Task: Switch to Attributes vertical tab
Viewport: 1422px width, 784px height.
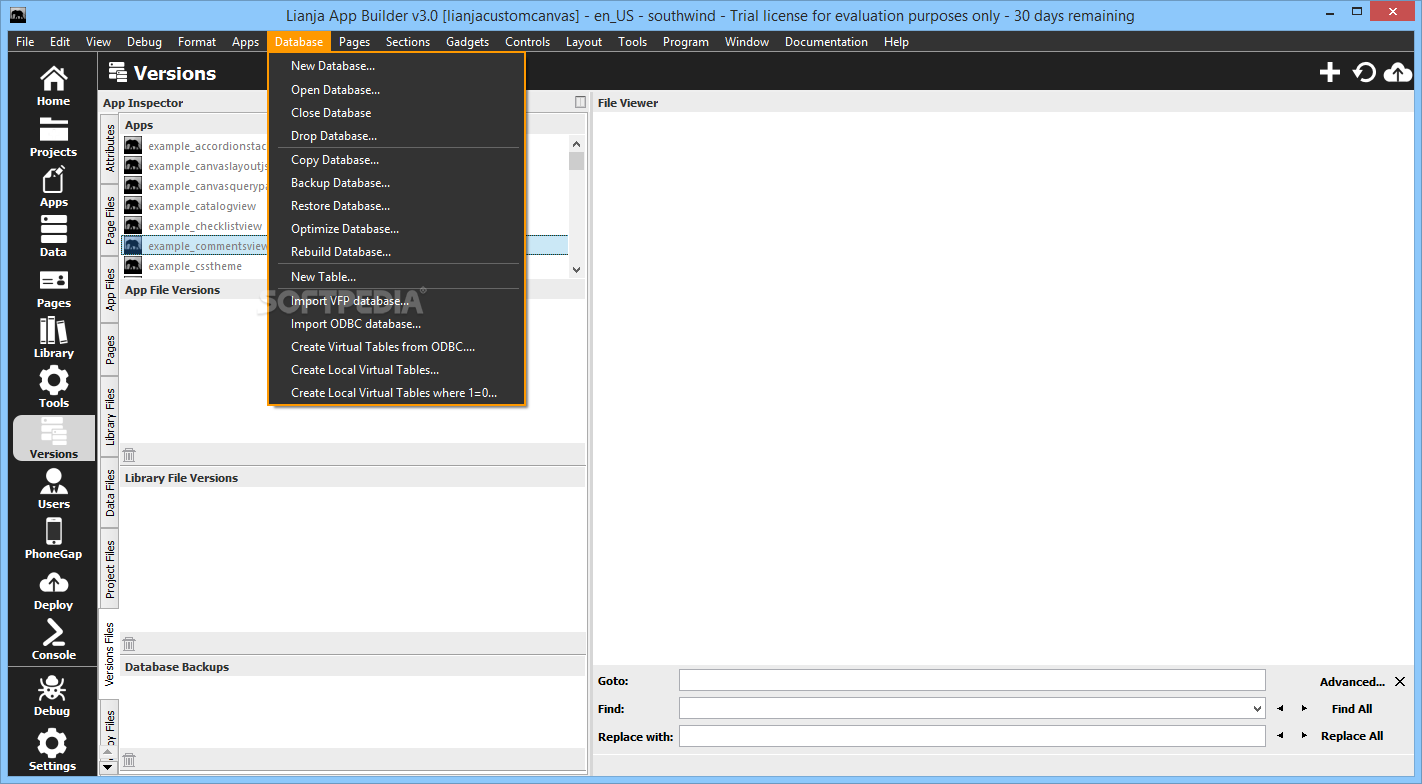Action: [110, 148]
